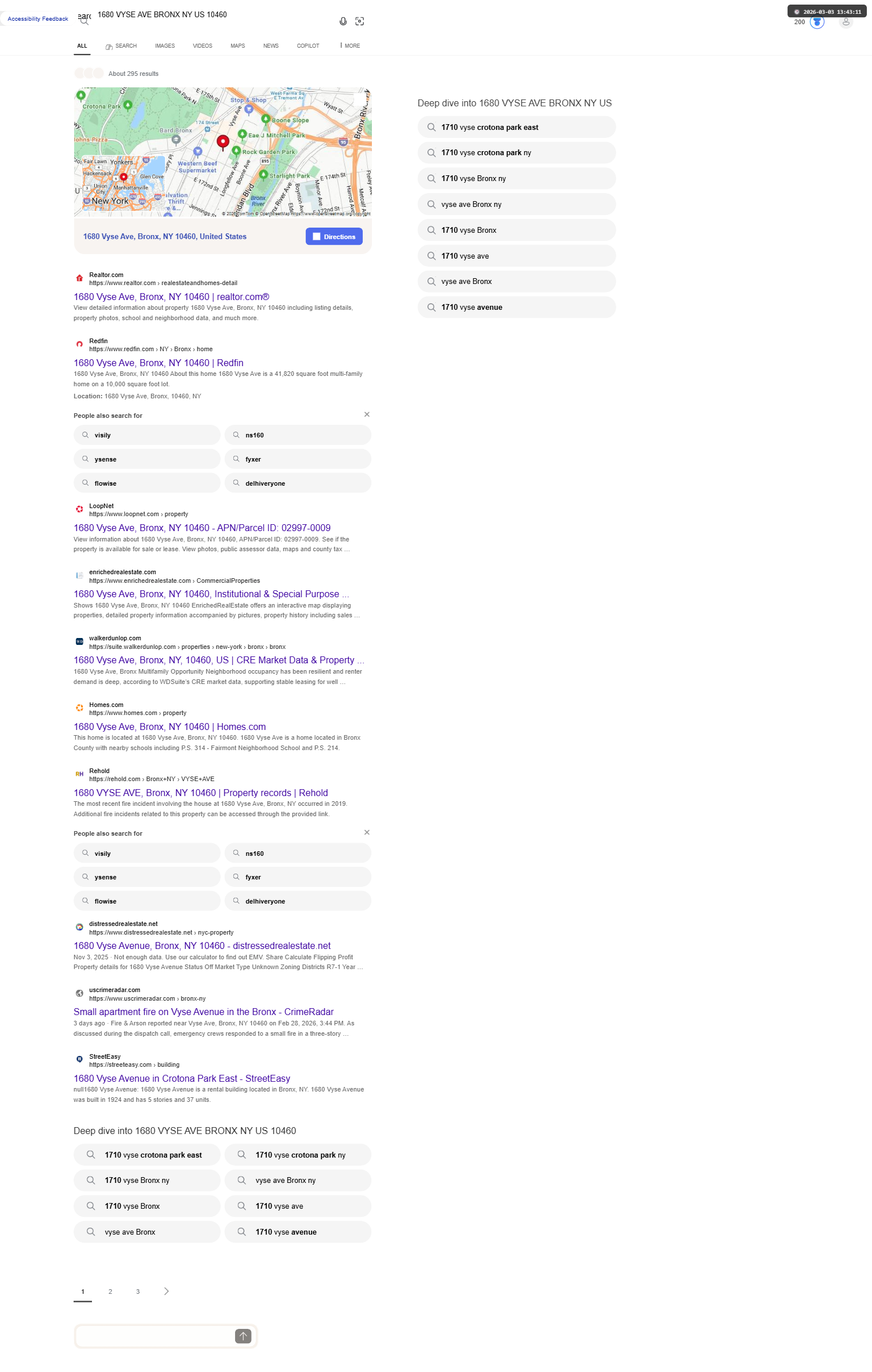This screenshot has width=872, height=1372.
Task: Open the Homes.com result title
Action: [x=170, y=727]
